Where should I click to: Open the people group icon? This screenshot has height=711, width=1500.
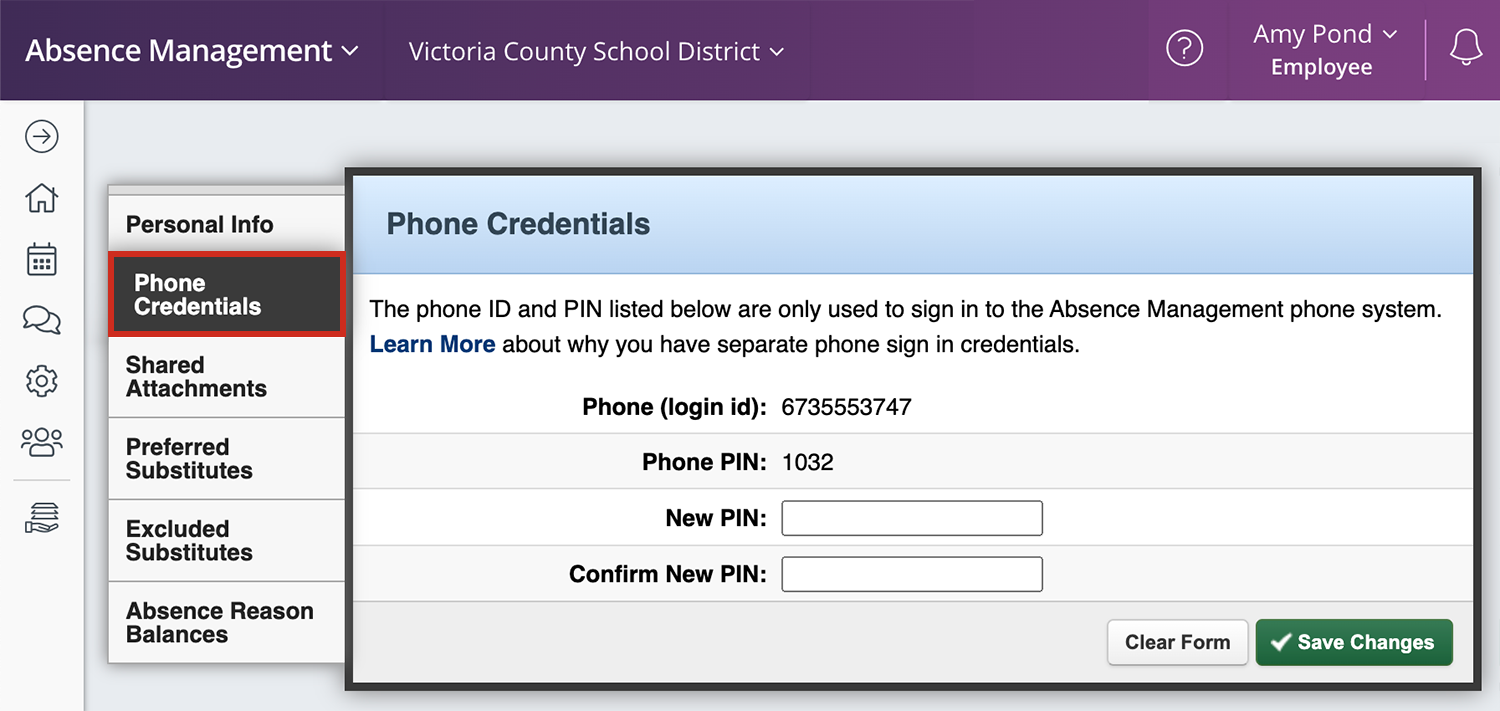click(x=41, y=441)
